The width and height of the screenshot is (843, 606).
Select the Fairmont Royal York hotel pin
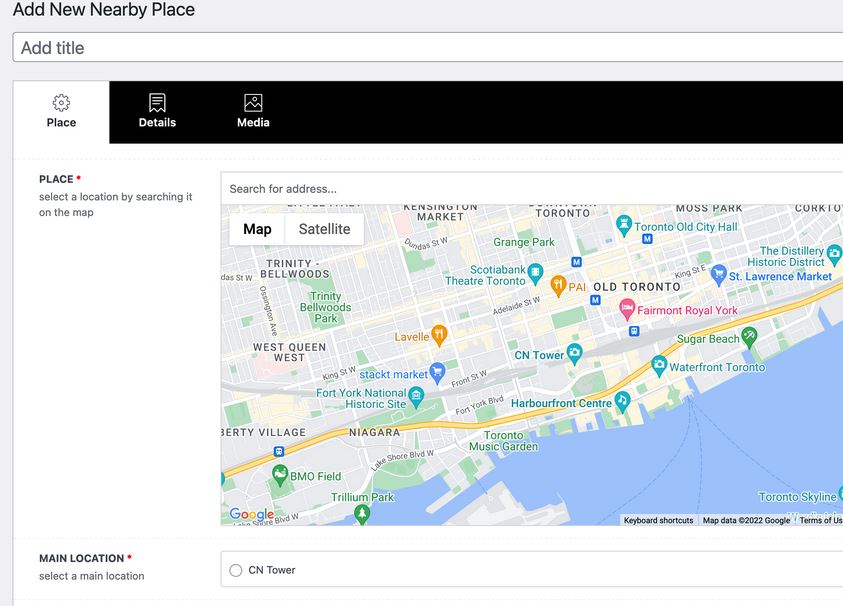[x=627, y=309]
